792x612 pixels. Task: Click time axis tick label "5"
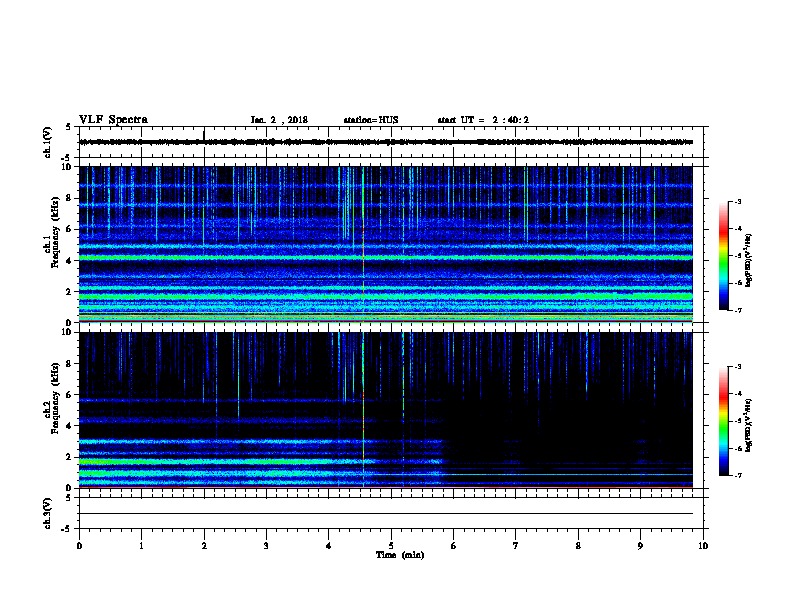coord(391,546)
